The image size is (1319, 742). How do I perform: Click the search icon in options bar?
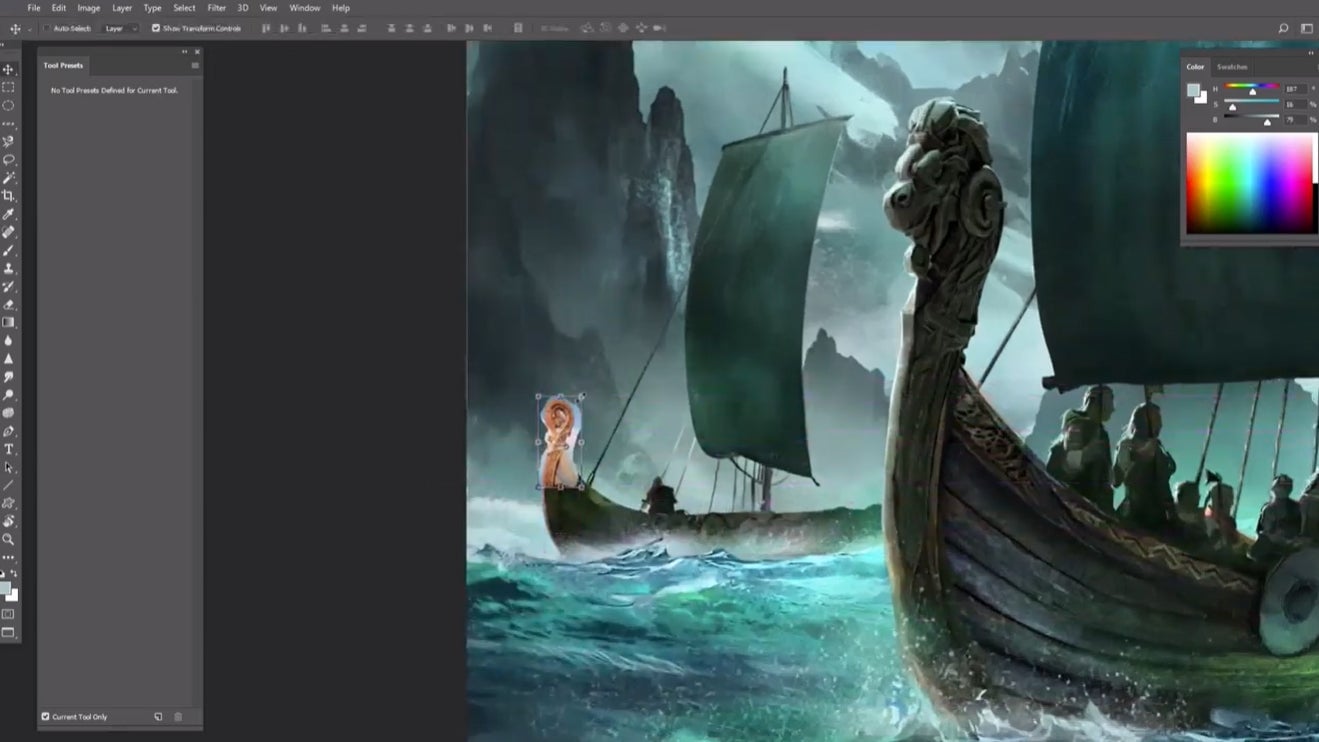tap(1283, 28)
